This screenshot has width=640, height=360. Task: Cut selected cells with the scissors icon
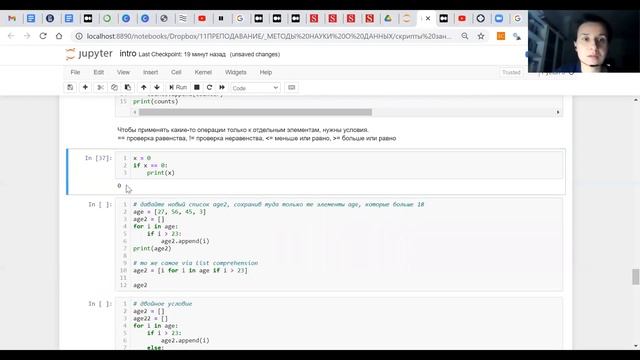[100, 87]
